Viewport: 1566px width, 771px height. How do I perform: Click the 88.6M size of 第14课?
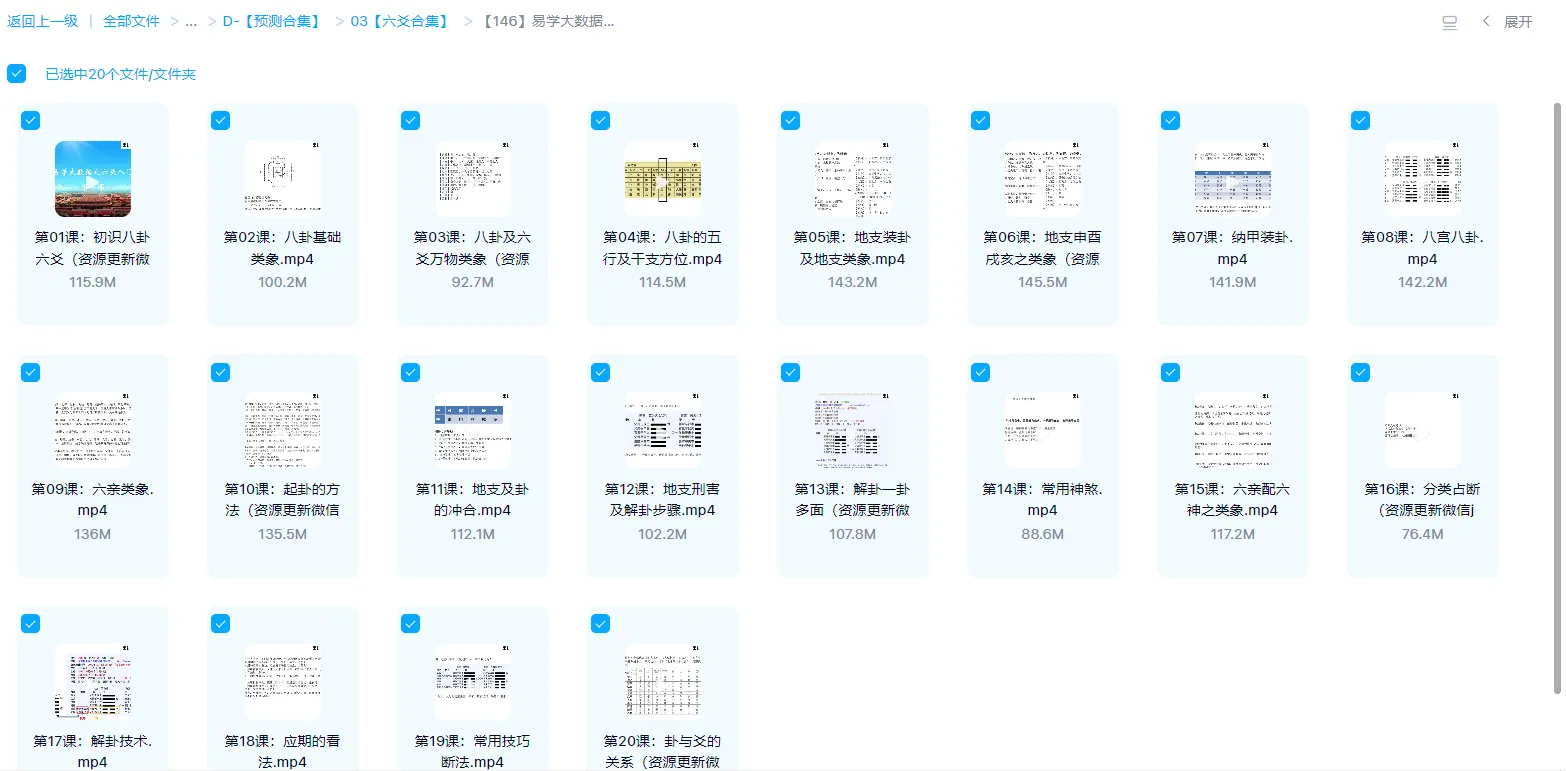[1043, 534]
